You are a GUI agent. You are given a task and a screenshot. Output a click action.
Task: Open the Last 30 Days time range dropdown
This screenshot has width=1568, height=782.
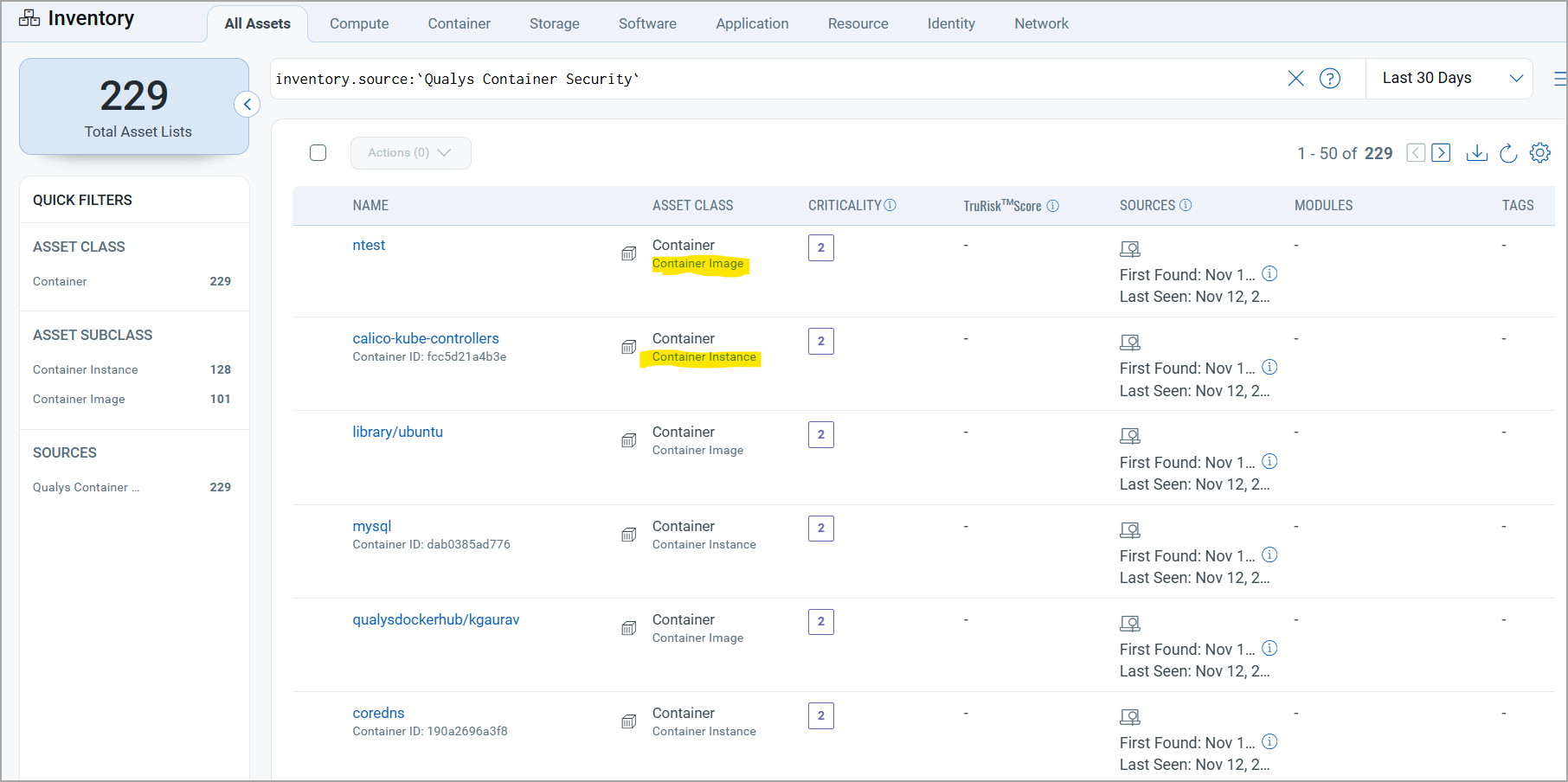1449,78
